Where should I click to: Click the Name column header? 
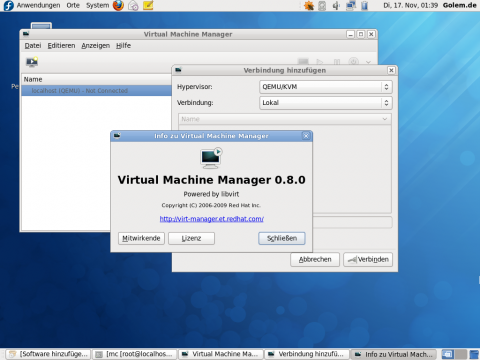pos(97,79)
